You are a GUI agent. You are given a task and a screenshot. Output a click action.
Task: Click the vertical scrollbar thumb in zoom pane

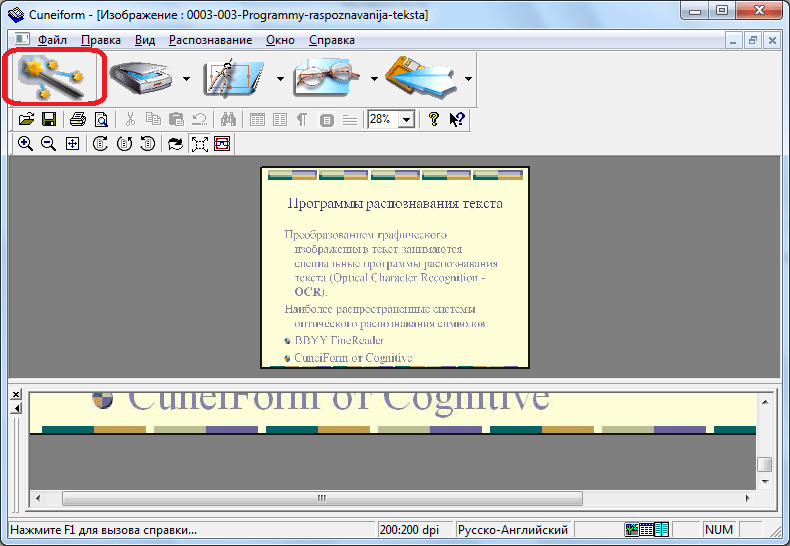click(765, 464)
